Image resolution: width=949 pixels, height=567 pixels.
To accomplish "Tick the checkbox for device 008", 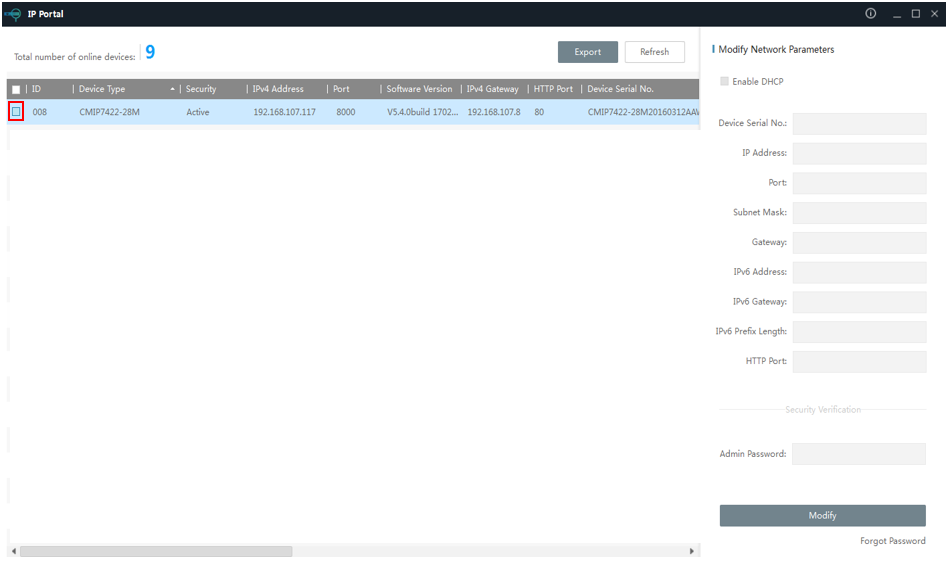I will click(x=16, y=112).
